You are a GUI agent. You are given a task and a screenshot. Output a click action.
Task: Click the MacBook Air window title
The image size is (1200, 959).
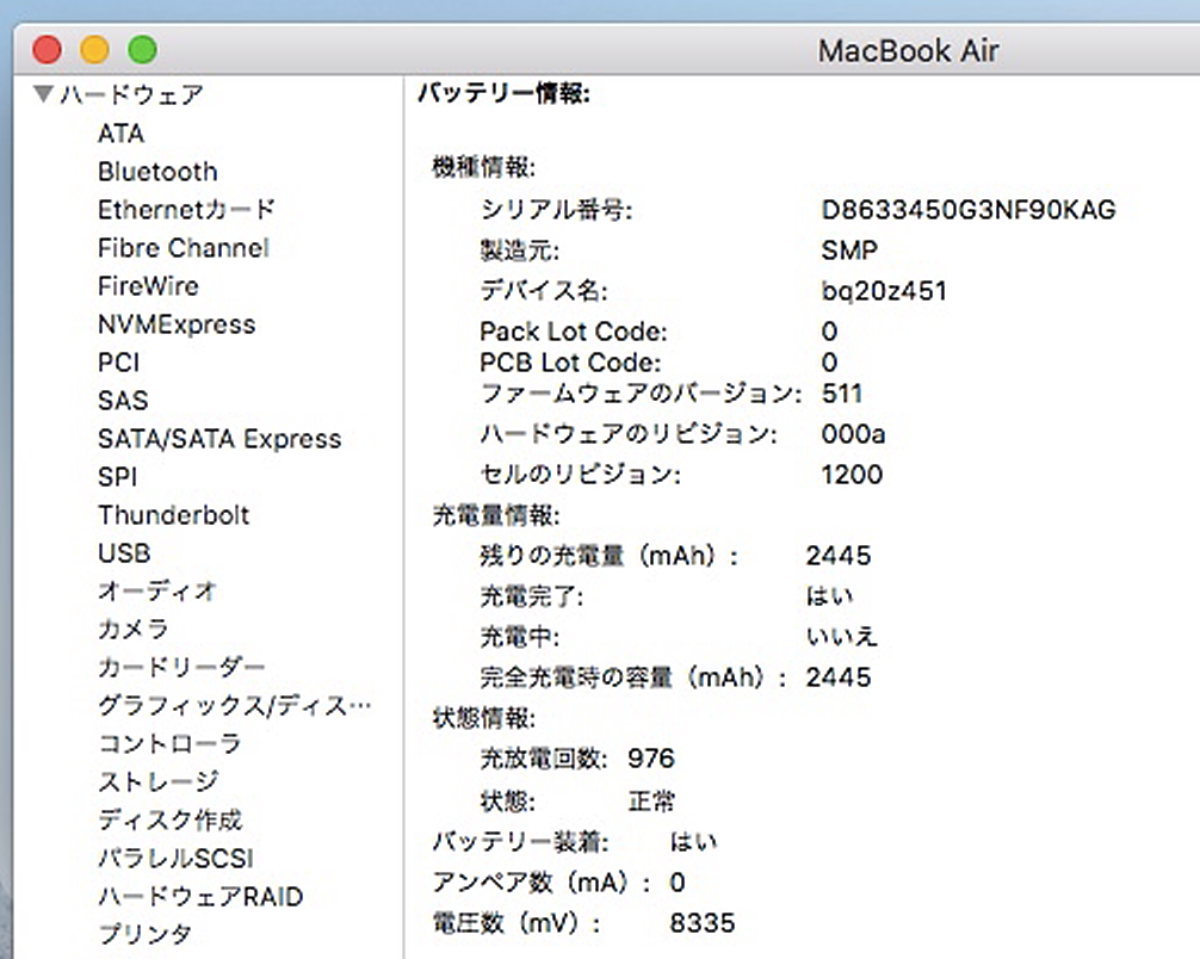908,50
